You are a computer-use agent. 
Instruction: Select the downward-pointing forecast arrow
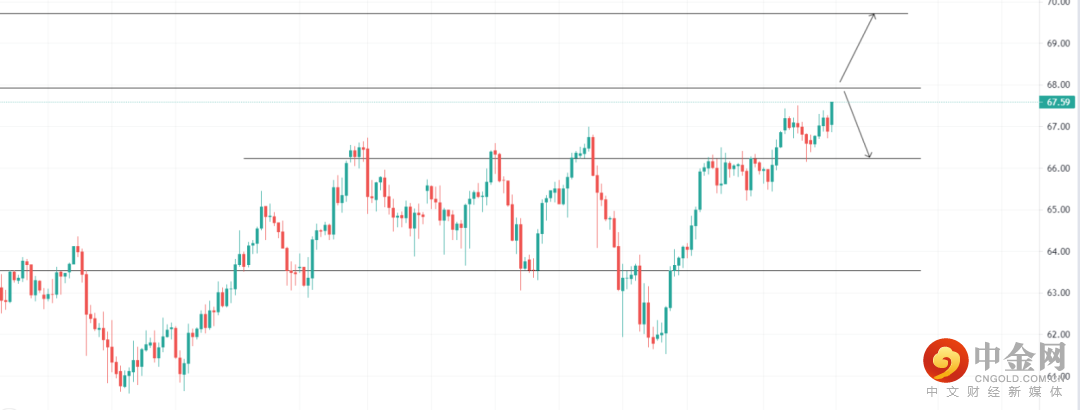pyautogui.click(x=858, y=125)
